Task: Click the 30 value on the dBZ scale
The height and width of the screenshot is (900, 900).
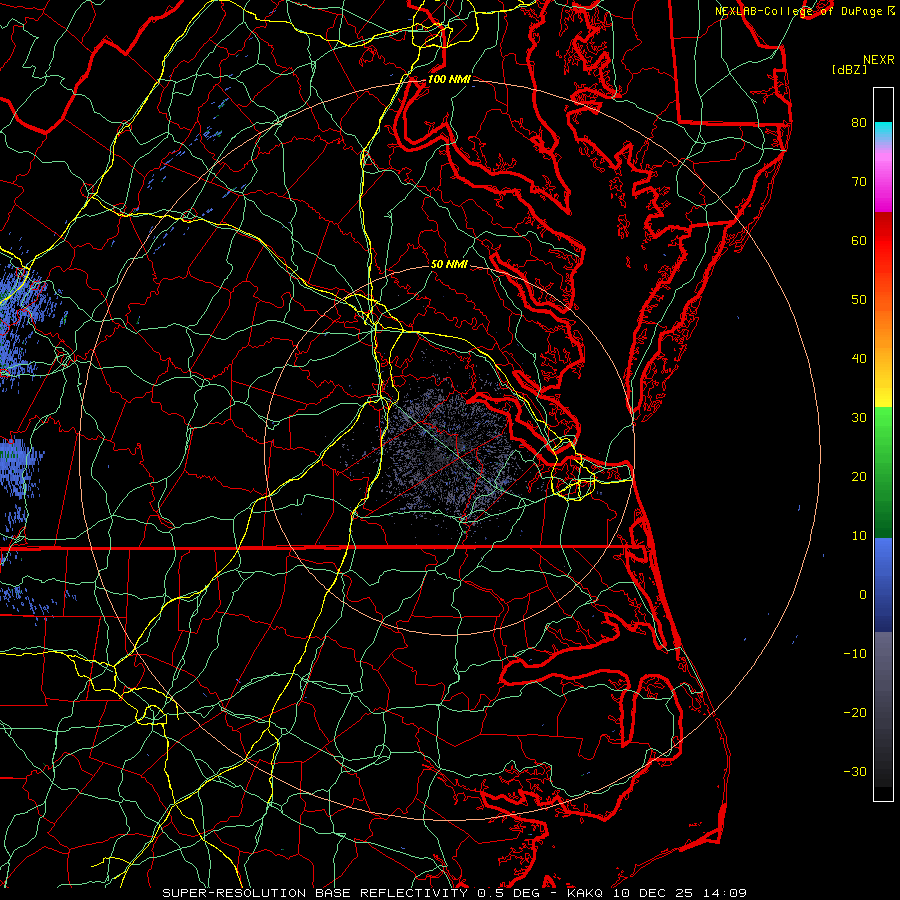Action: tap(859, 418)
